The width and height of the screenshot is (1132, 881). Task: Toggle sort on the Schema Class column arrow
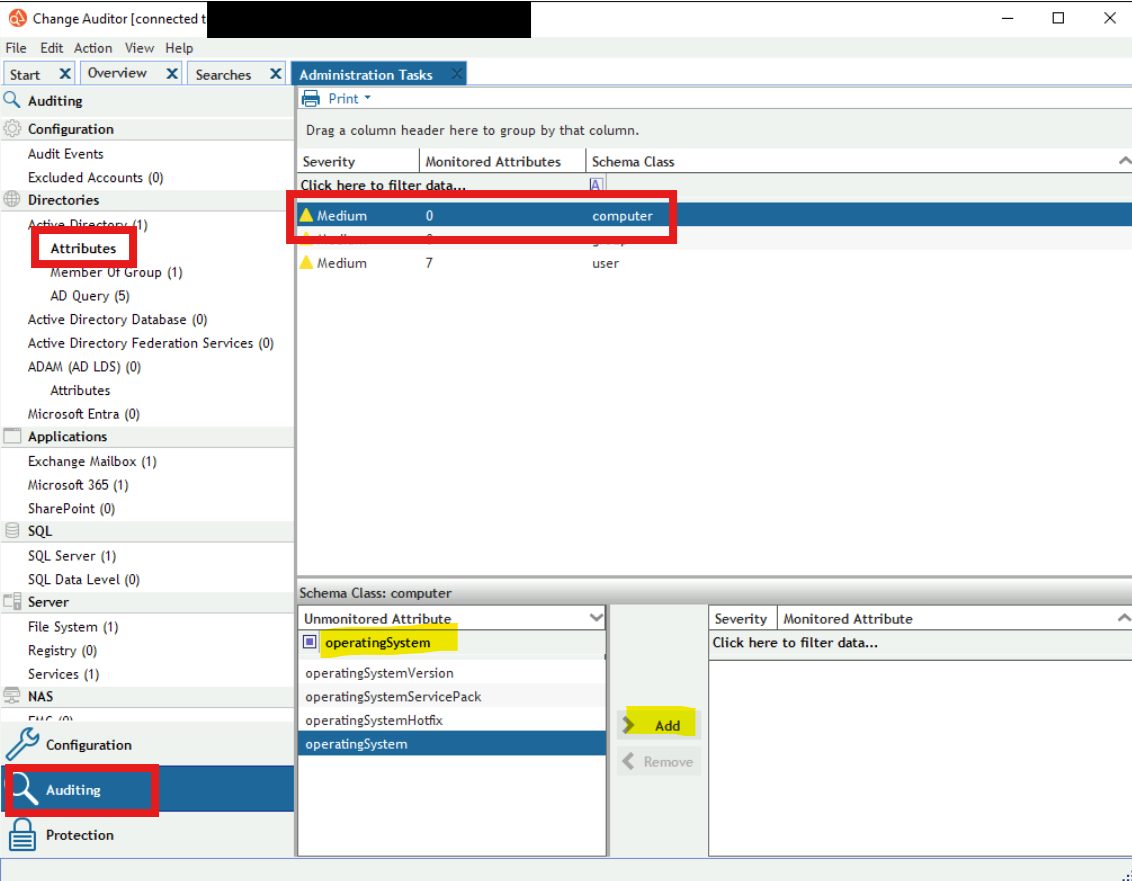1124,160
